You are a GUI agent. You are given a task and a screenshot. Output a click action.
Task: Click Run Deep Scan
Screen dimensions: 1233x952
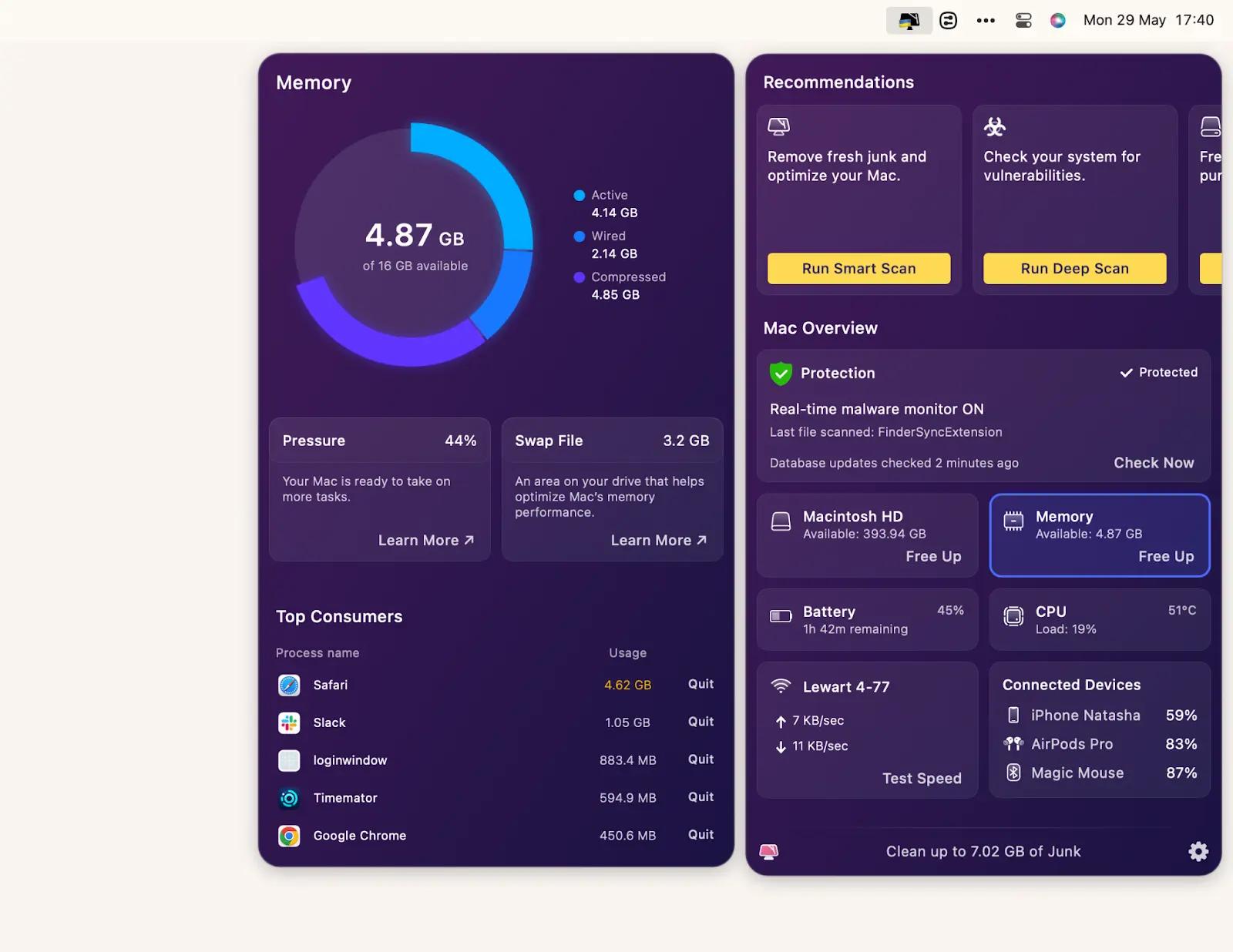1075,268
